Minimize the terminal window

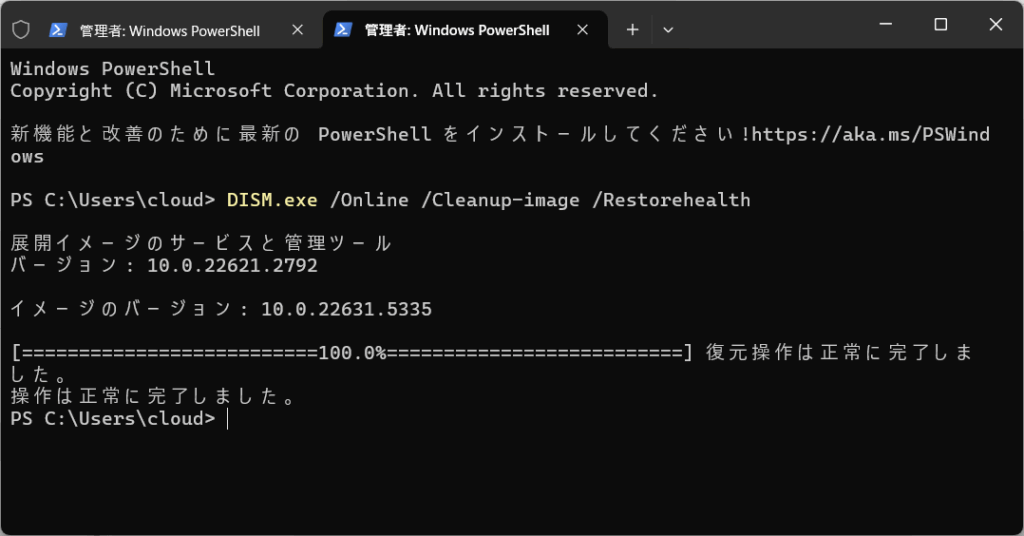[885, 25]
